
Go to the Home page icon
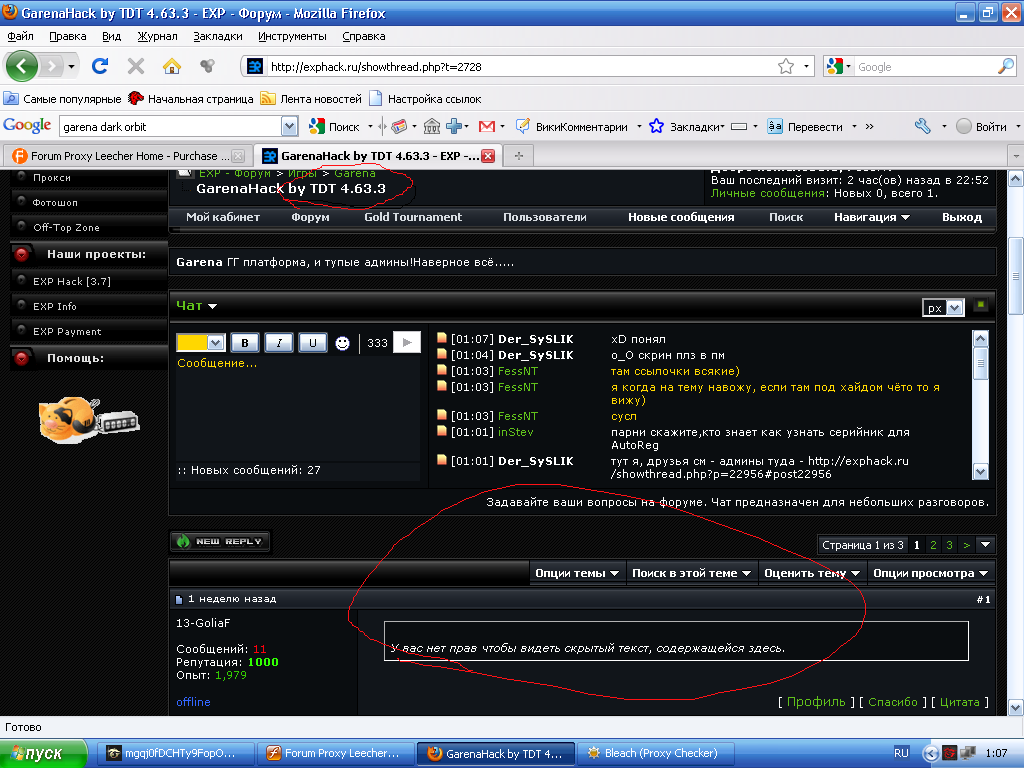click(172, 66)
